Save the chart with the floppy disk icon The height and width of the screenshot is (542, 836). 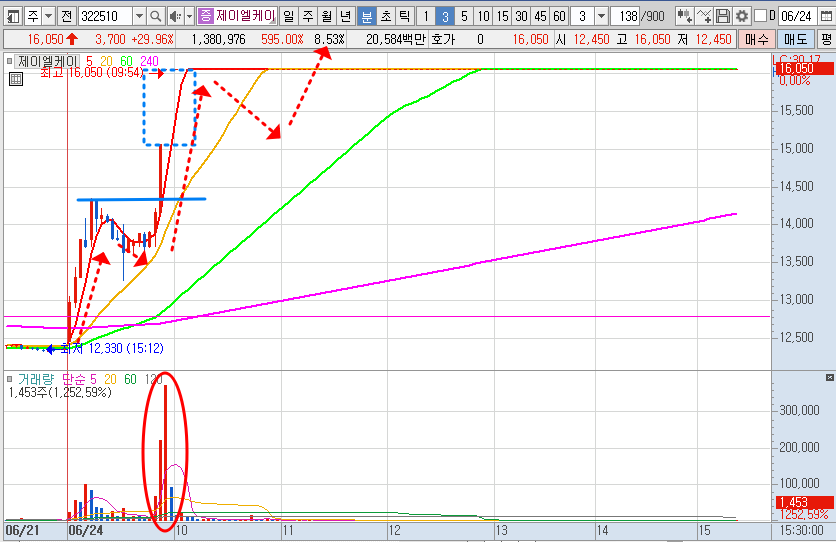(722, 16)
